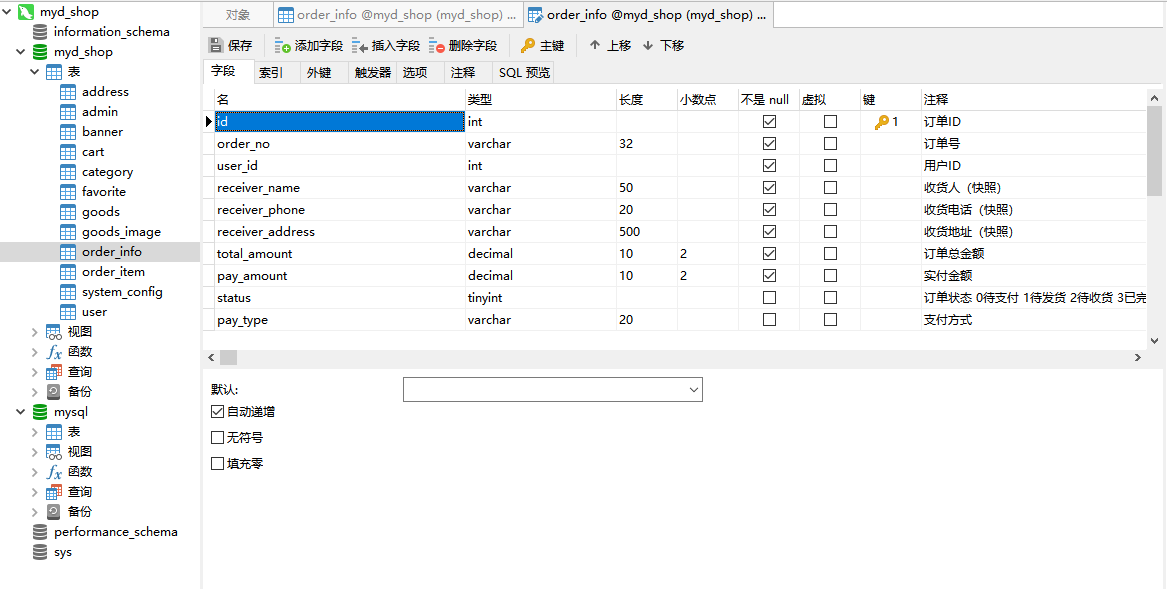Toggle Not null checkbox for status row
Image resolution: width=1167 pixels, height=589 pixels.
coord(770,298)
